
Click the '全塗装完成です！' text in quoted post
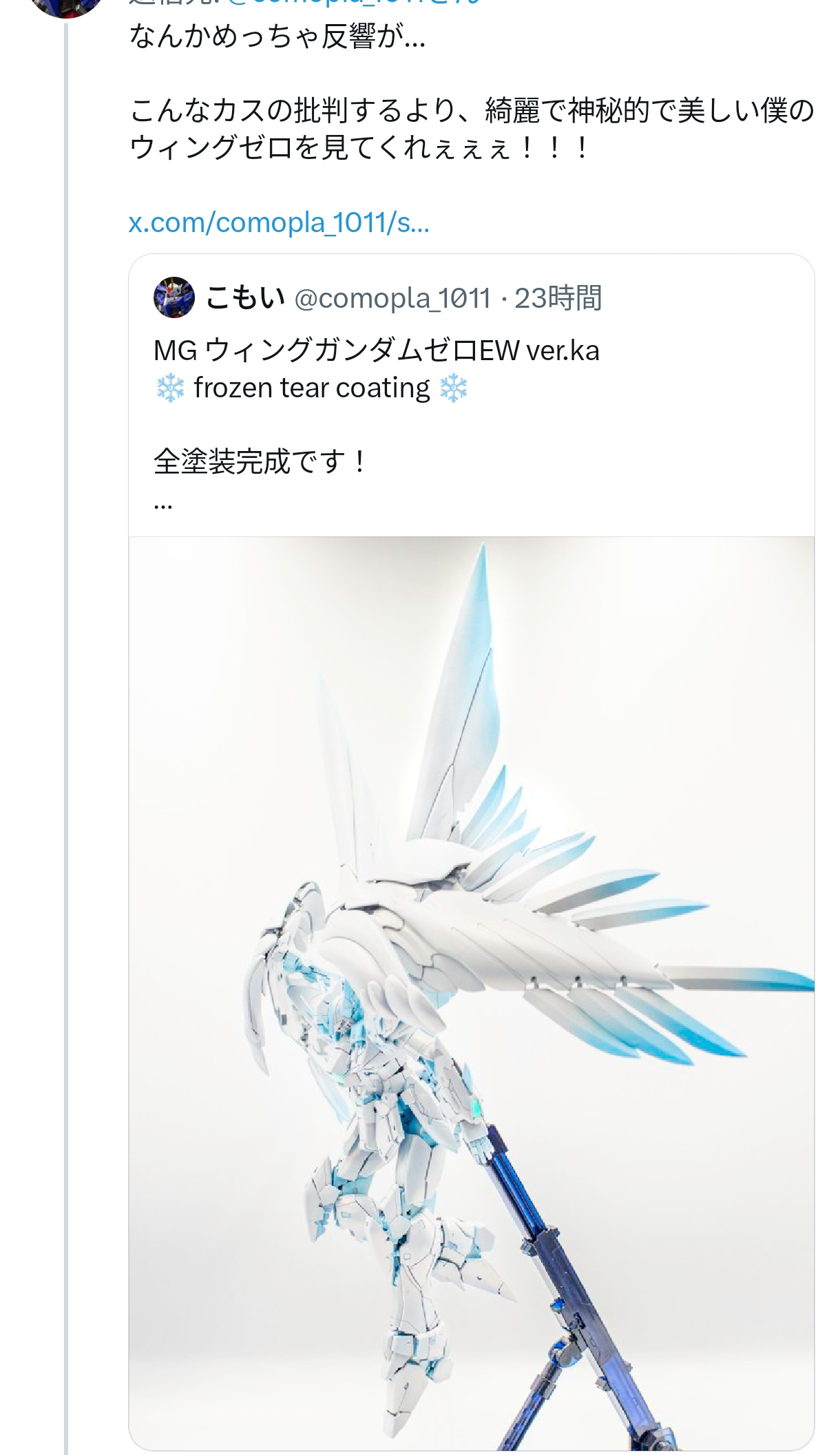pyautogui.click(x=262, y=461)
